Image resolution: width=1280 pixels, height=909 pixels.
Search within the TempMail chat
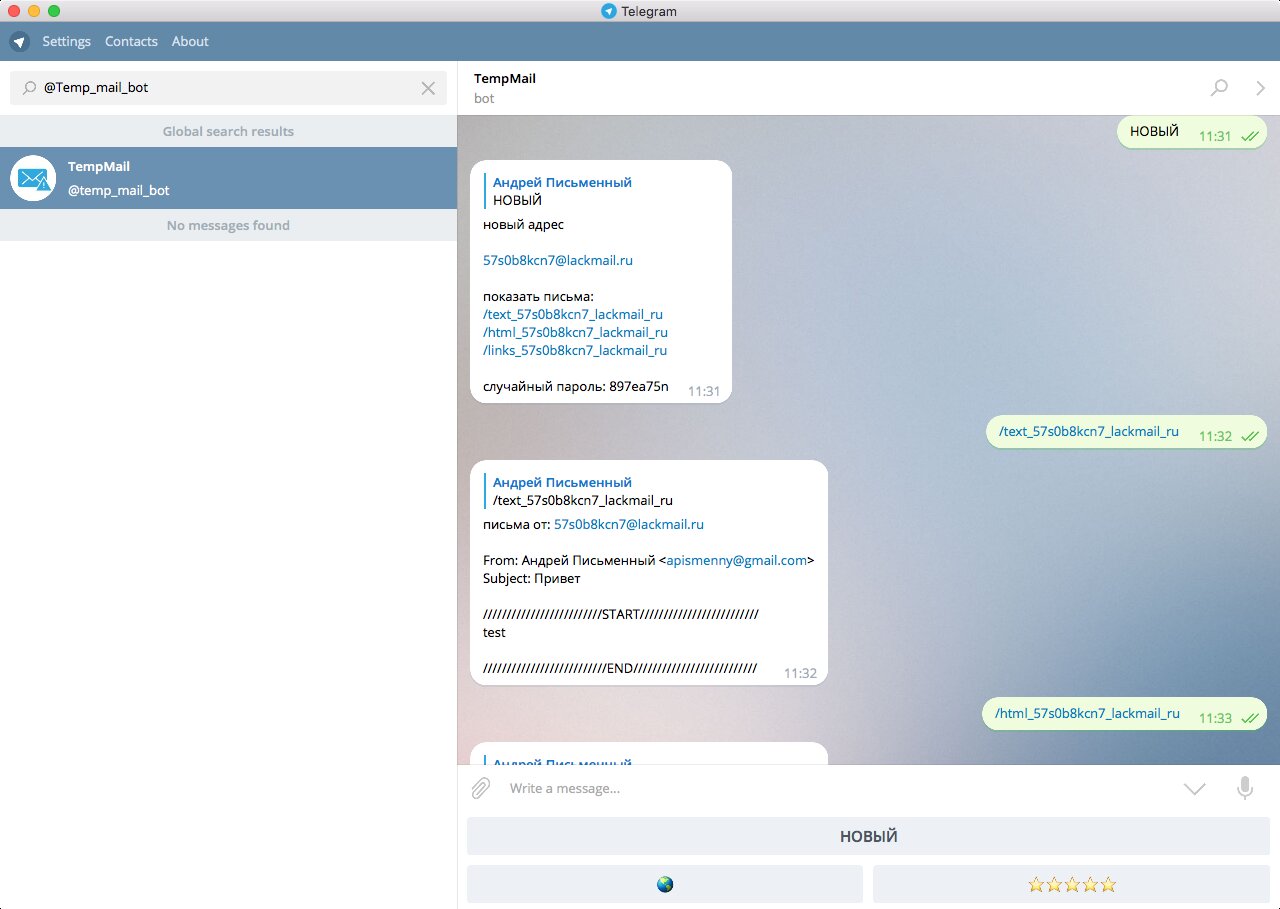tap(1219, 88)
